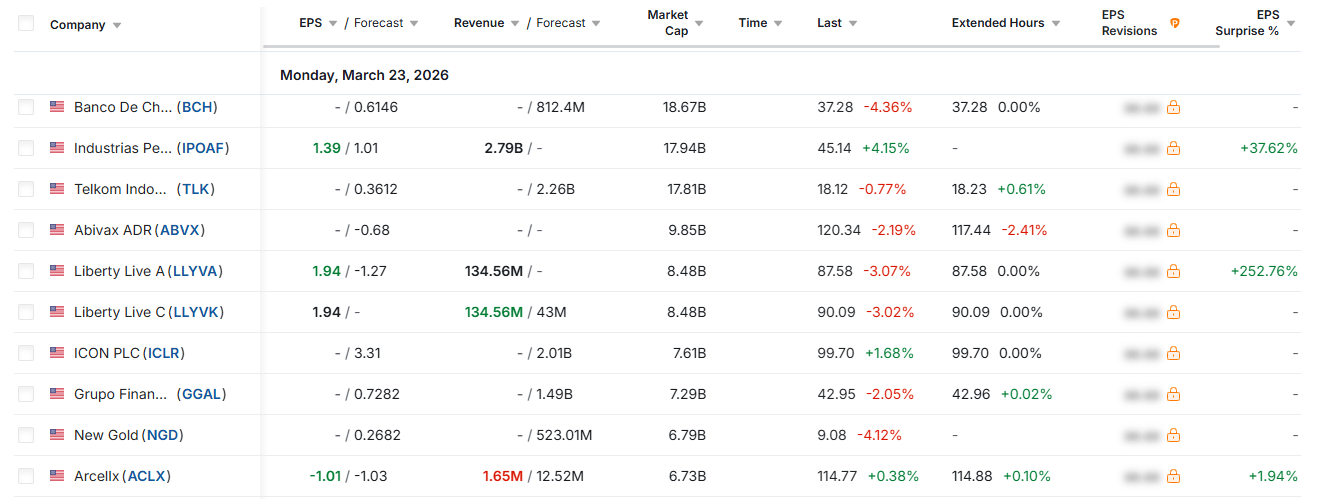Click the orange pro icon beside EPS Revisions
Image resolution: width=1323 pixels, height=499 pixels.
1175,23
